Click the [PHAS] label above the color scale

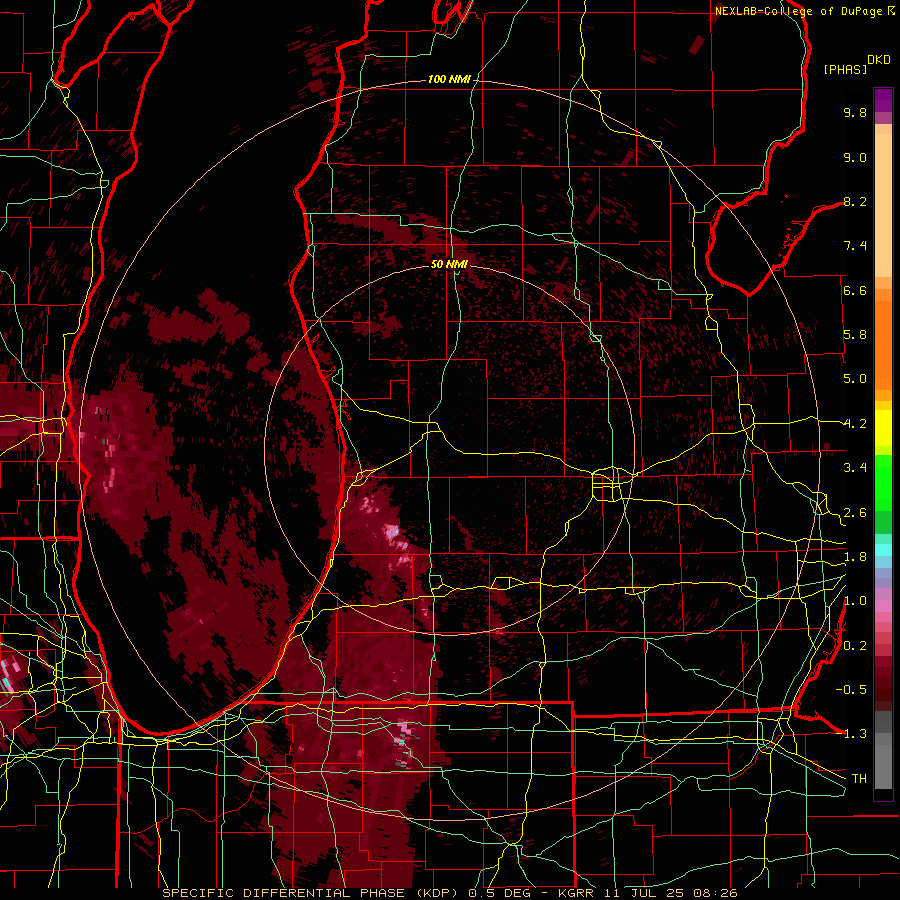click(845, 69)
